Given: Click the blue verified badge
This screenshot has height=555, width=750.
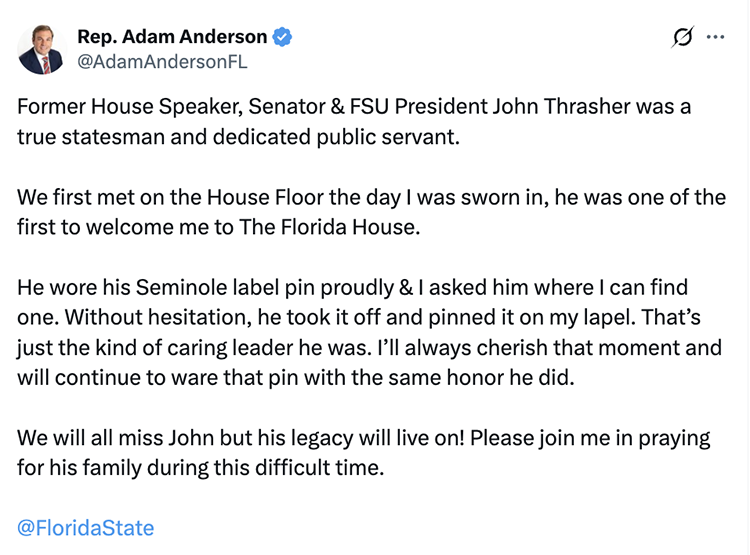Looking at the screenshot, I should click(x=283, y=37).
